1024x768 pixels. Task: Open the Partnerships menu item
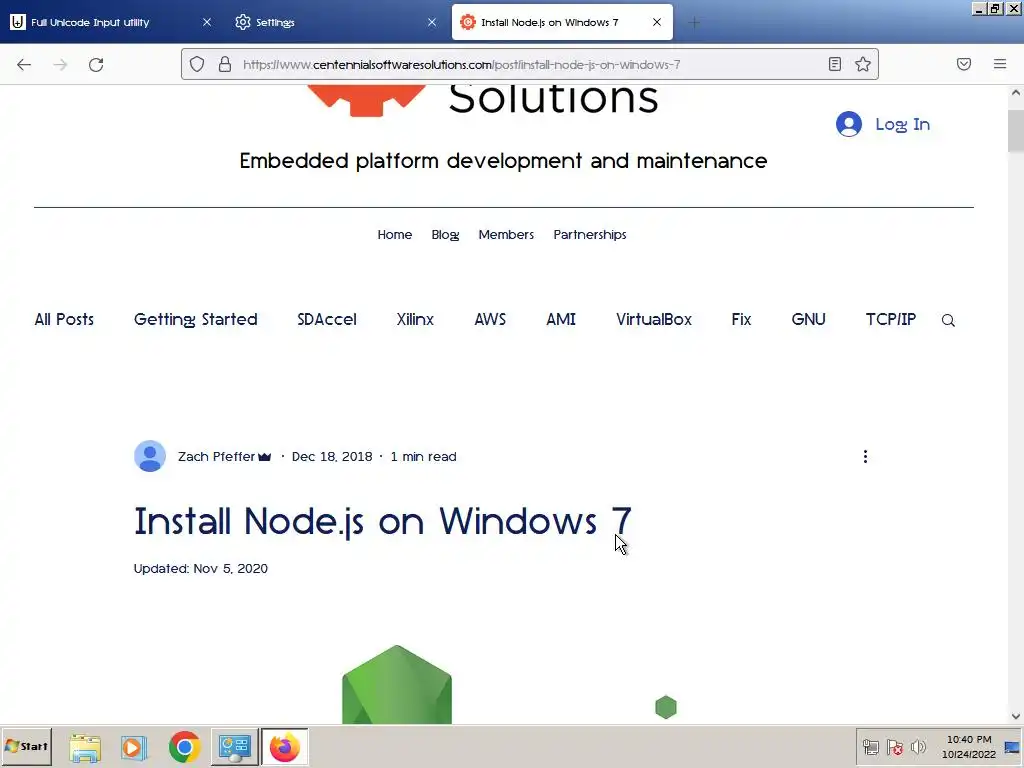(x=590, y=234)
